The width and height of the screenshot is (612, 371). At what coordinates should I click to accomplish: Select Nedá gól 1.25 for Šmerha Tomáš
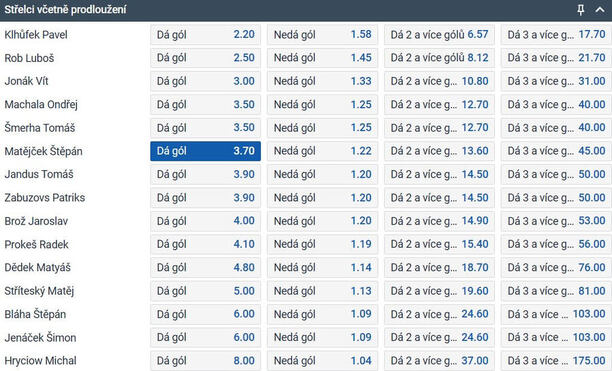(322, 128)
